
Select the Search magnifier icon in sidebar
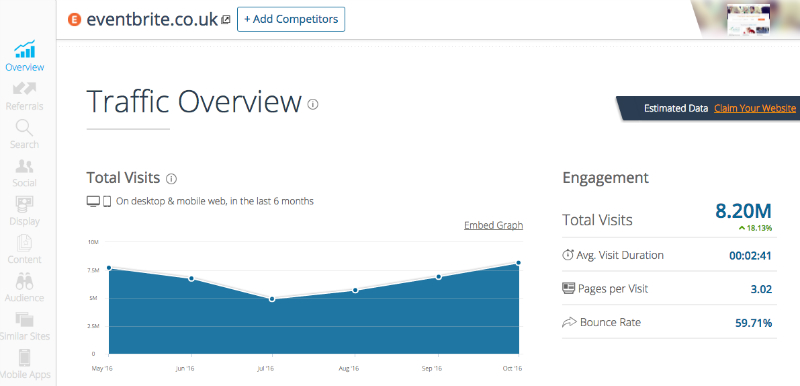tap(24, 128)
